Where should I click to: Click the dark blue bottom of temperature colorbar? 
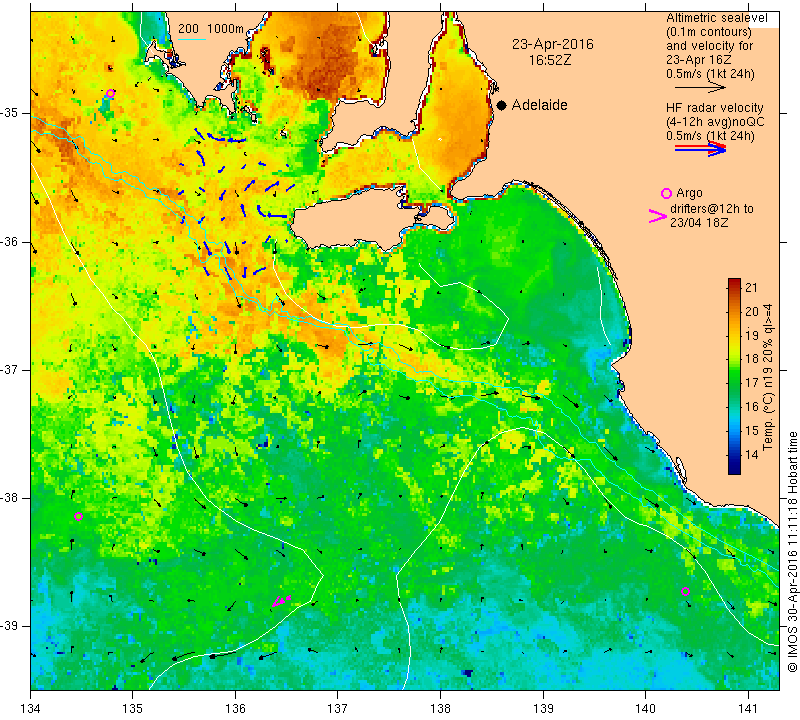[x=734, y=468]
